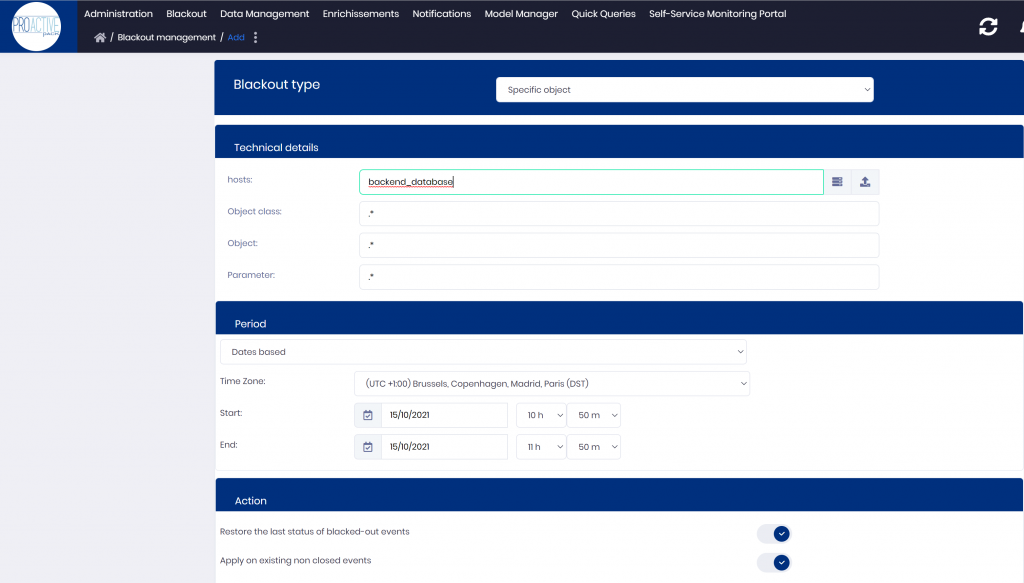The height and width of the screenshot is (583, 1024).
Task: Open the Model Manager menu
Action: [521, 14]
